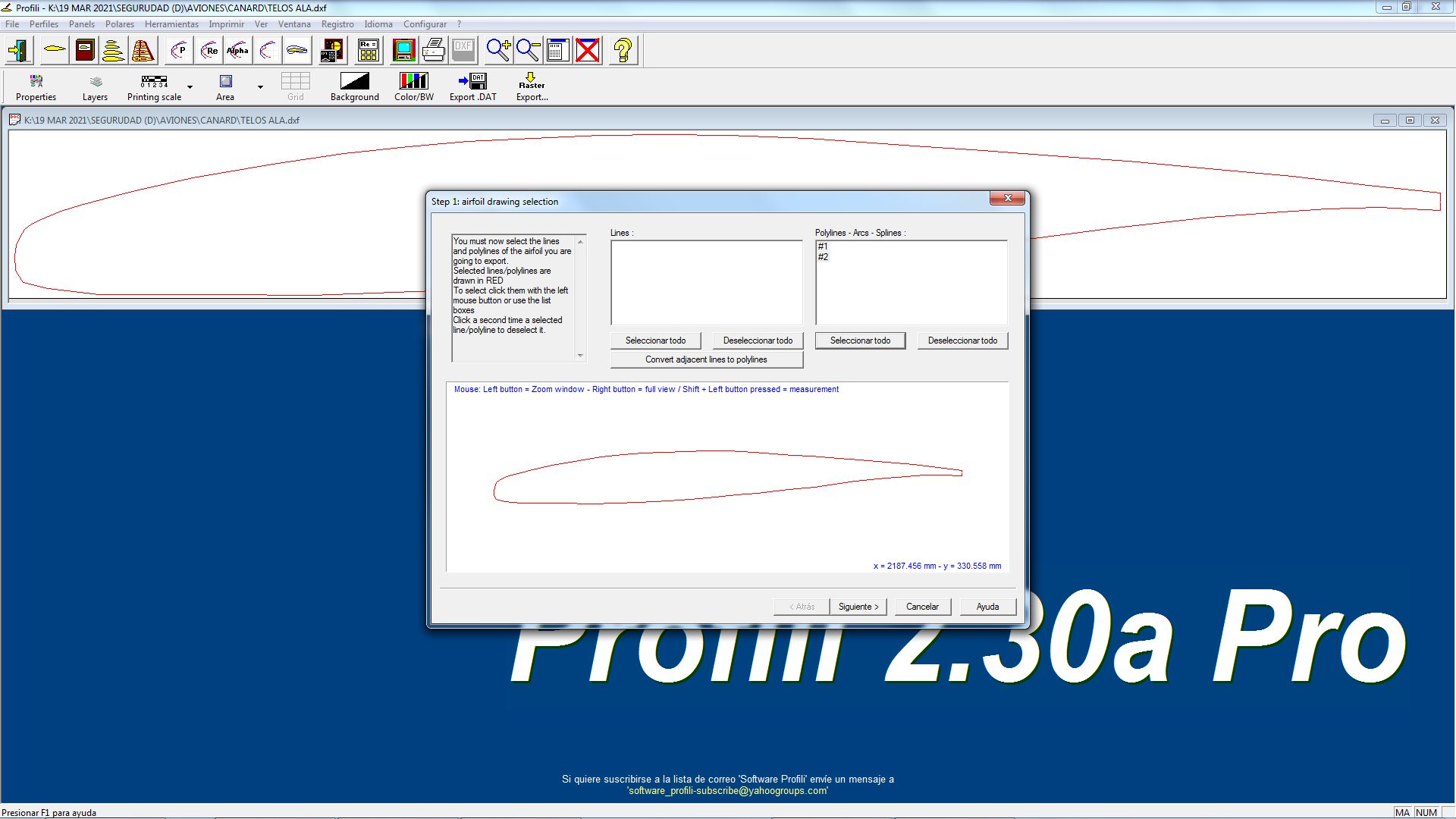Click the printer icon in toolbar
1456x819 pixels.
click(433, 51)
